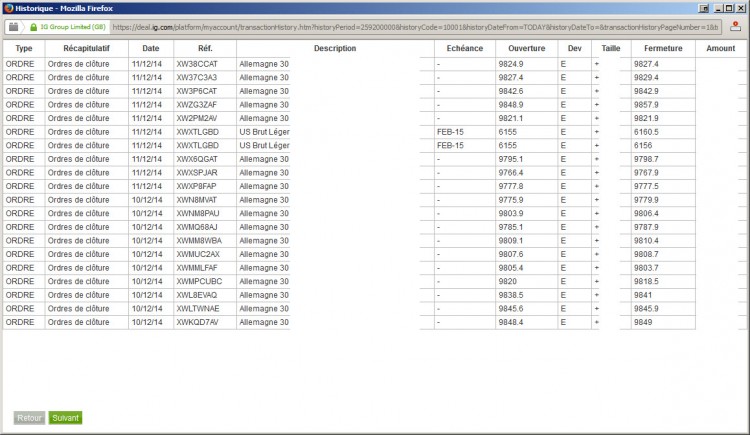750x435 pixels.
Task: Click the Récapitulatif column header
Action: pyautogui.click(x=87, y=48)
